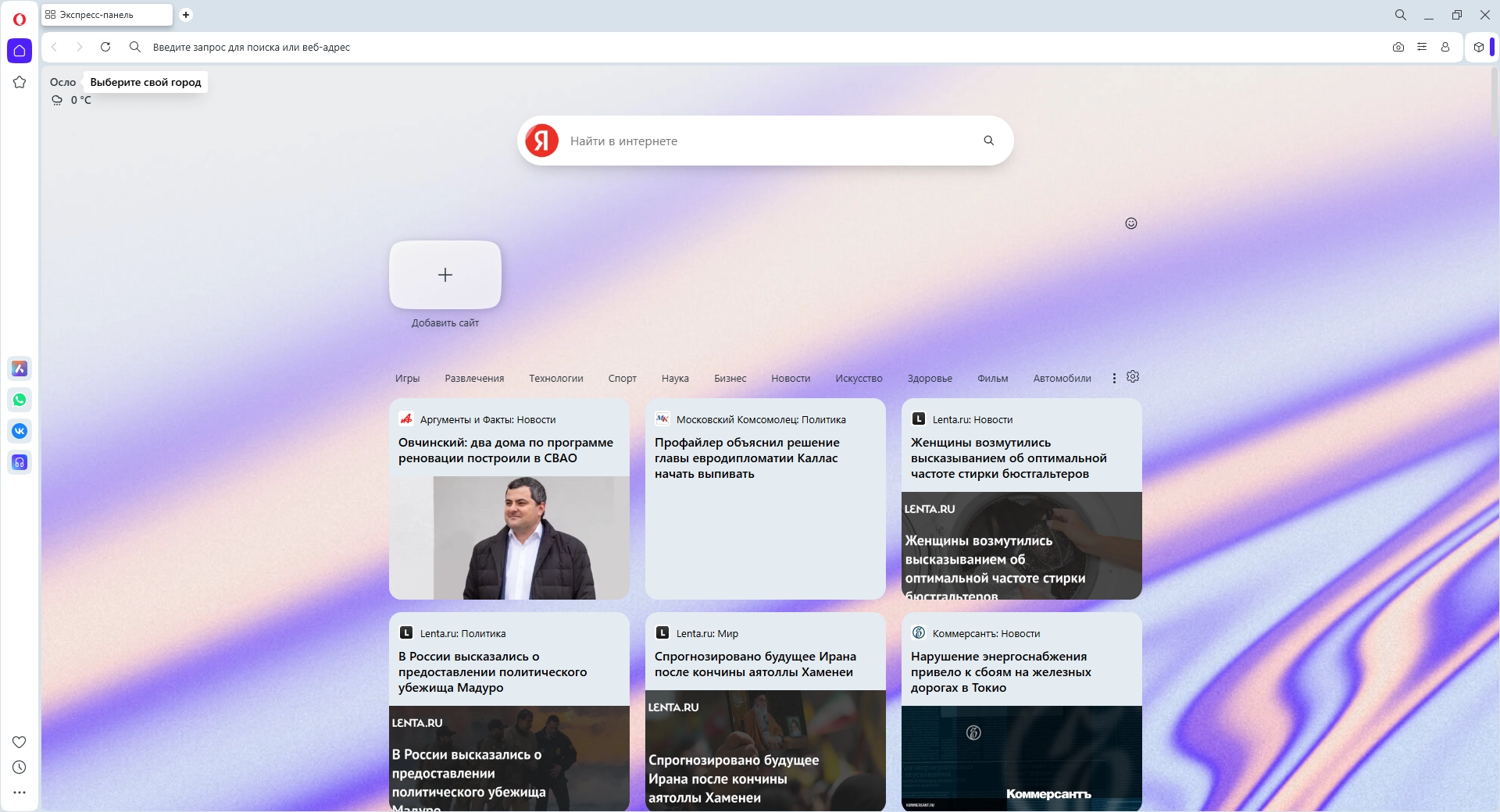Screen dimensions: 1500x812
Task: Switch to the Экспресс-панель tab
Action: click(106, 15)
